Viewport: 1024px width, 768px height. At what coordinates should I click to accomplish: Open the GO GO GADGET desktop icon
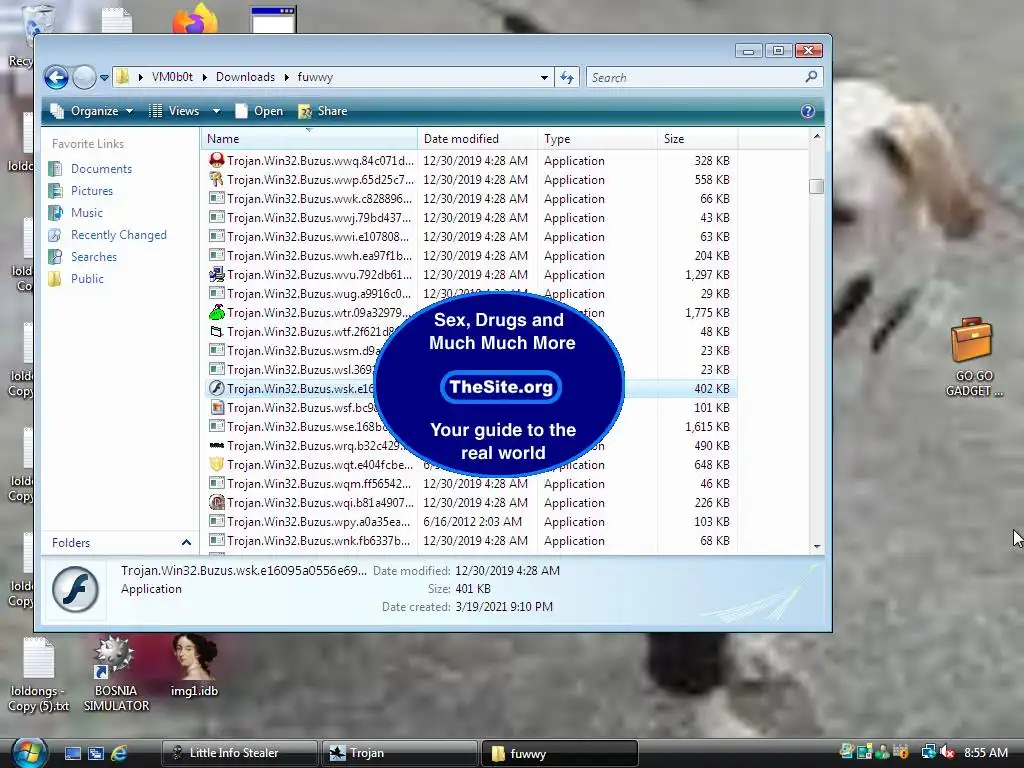pyautogui.click(x=972, y=357)
